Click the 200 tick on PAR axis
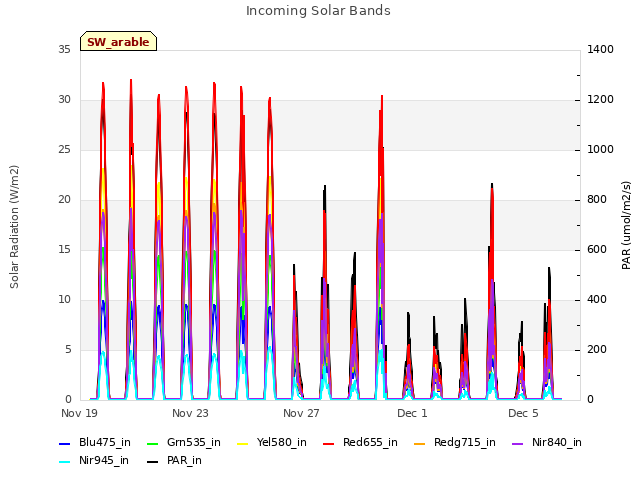The width and height of the screenshot is (640, 480). coord(597,350)
